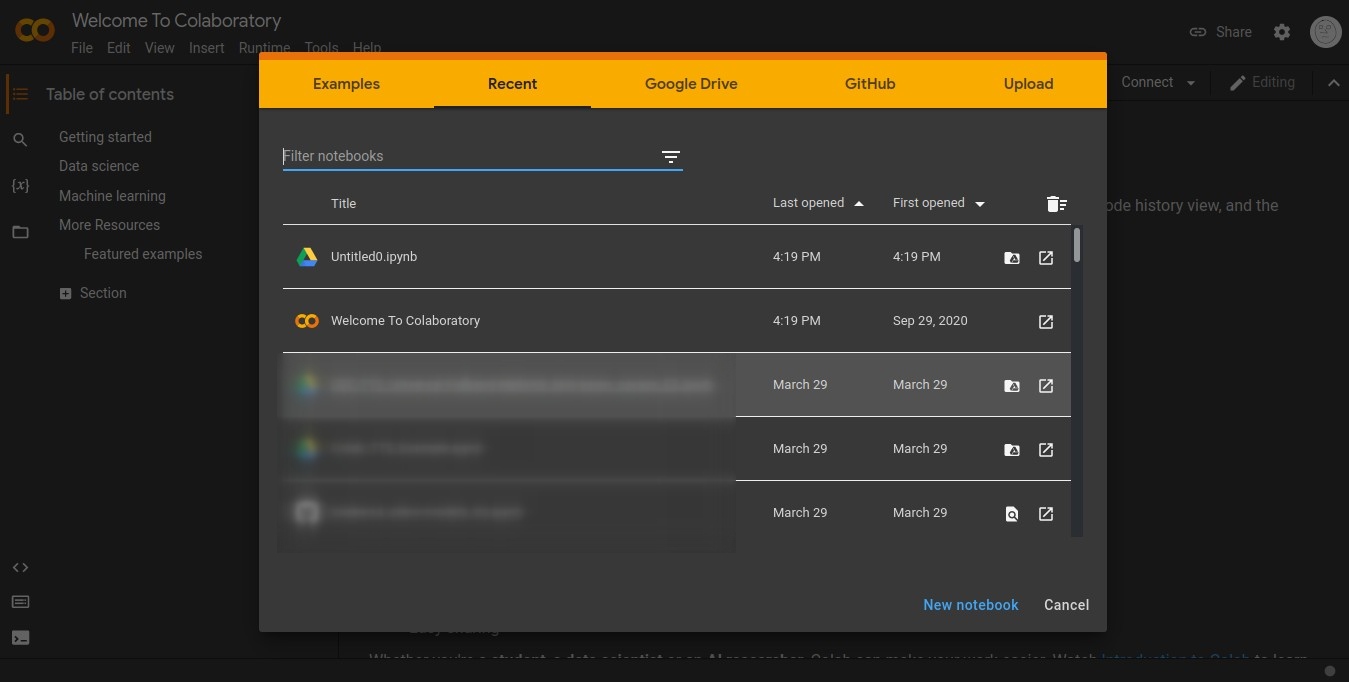
Task: Open the Connect dropdown arrow
Action: 1191,83
